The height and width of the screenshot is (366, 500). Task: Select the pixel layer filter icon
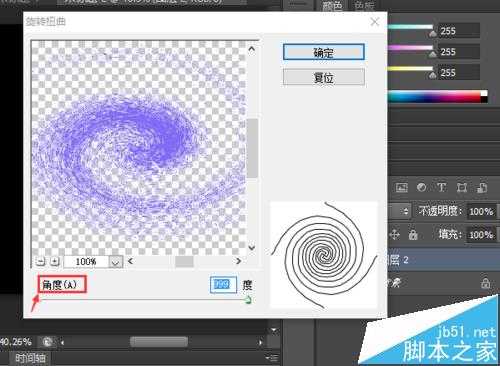(x=402, y=188)
